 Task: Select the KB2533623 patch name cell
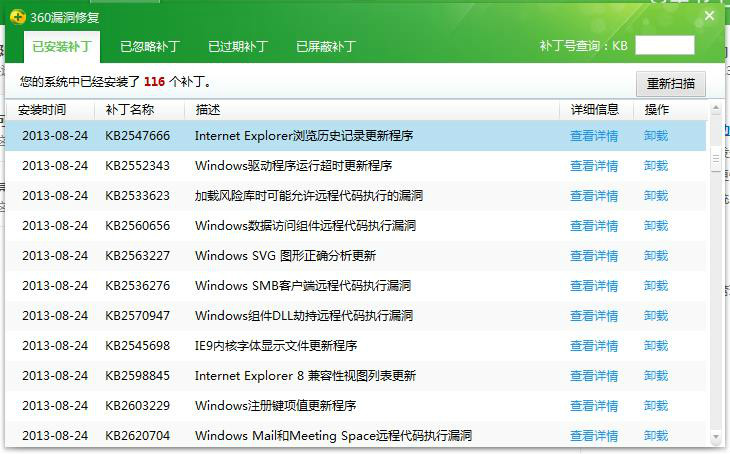[137, 196]
